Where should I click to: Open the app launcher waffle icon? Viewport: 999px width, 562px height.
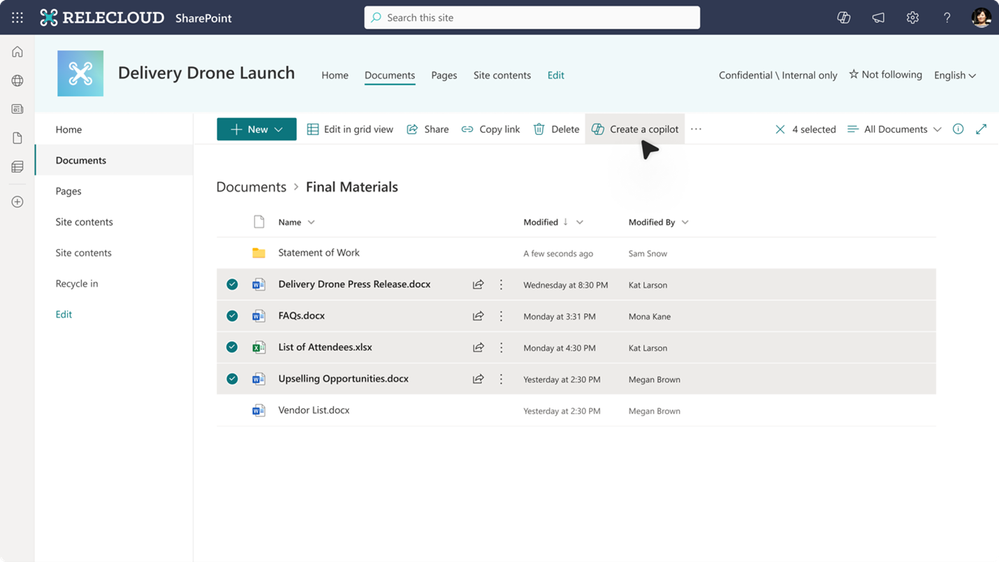17,18
